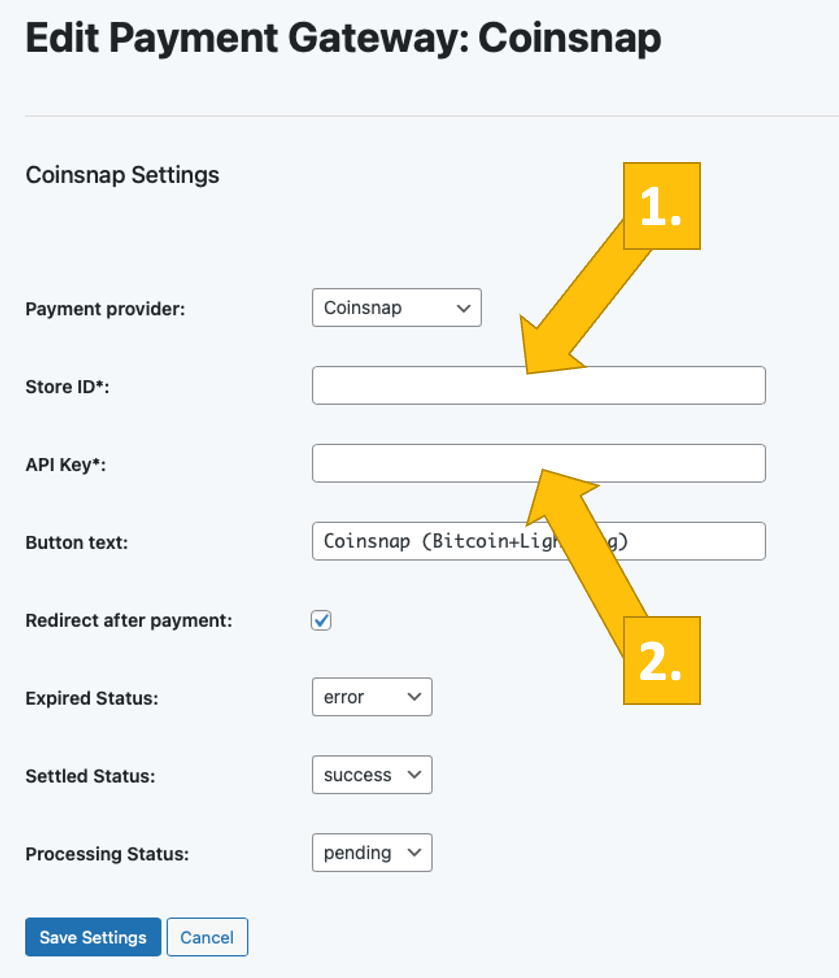Click the "API Key*" field label
This screenshot has height=978, width=839.
pos(65,465)
